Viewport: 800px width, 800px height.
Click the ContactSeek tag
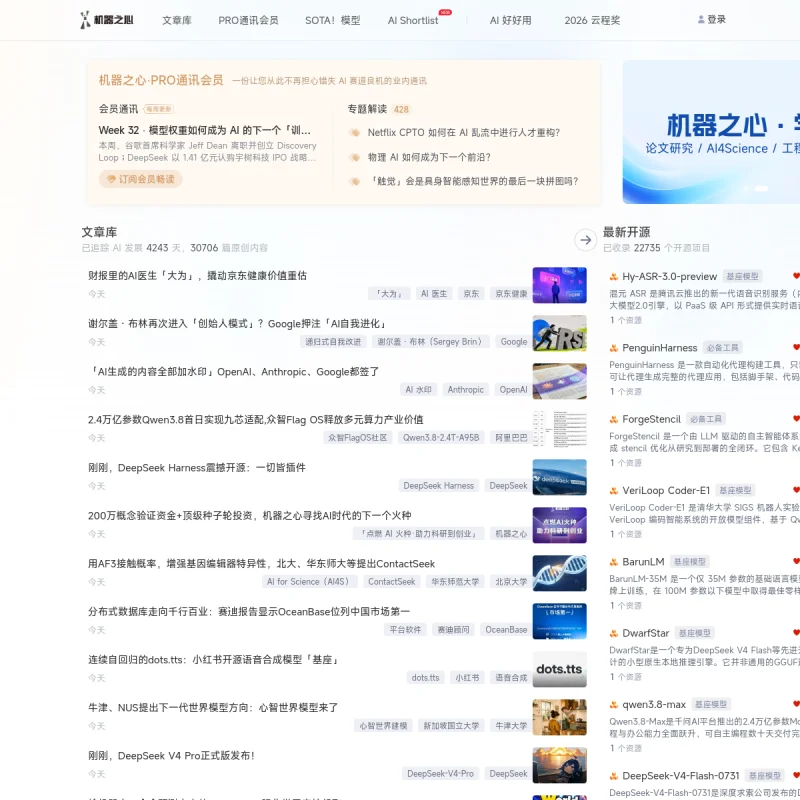[x=391, y=582]
